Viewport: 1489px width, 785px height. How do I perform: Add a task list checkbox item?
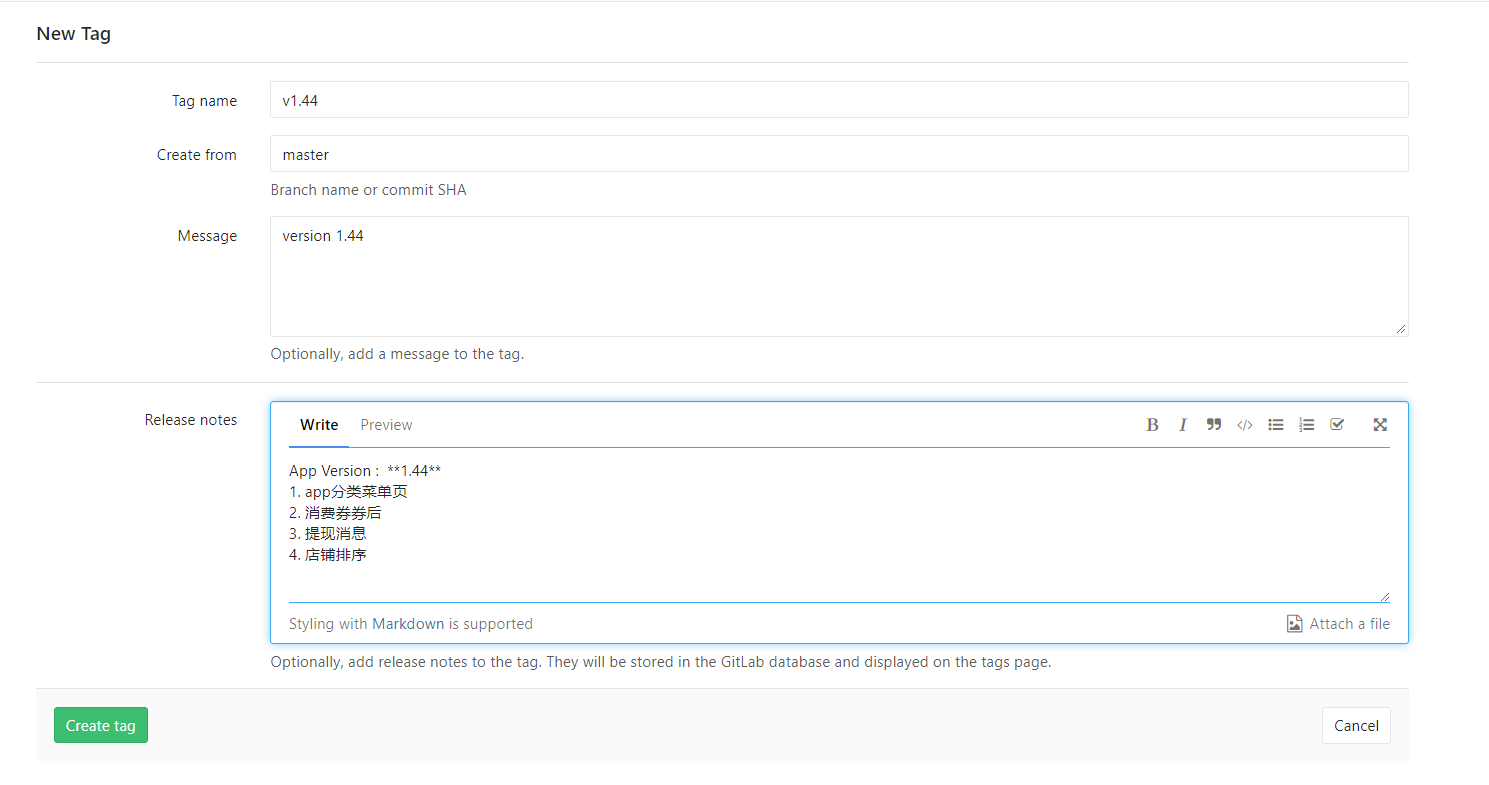pyautogui.click(x=1337, y=425)
